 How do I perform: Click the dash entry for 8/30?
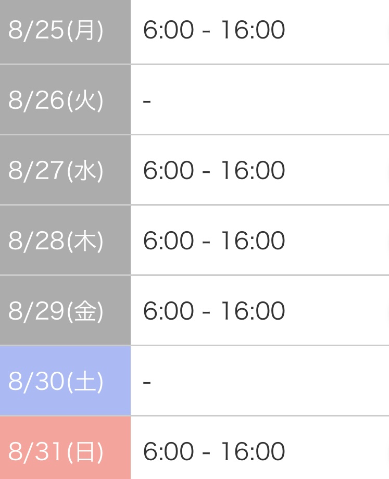pos(147,382)
